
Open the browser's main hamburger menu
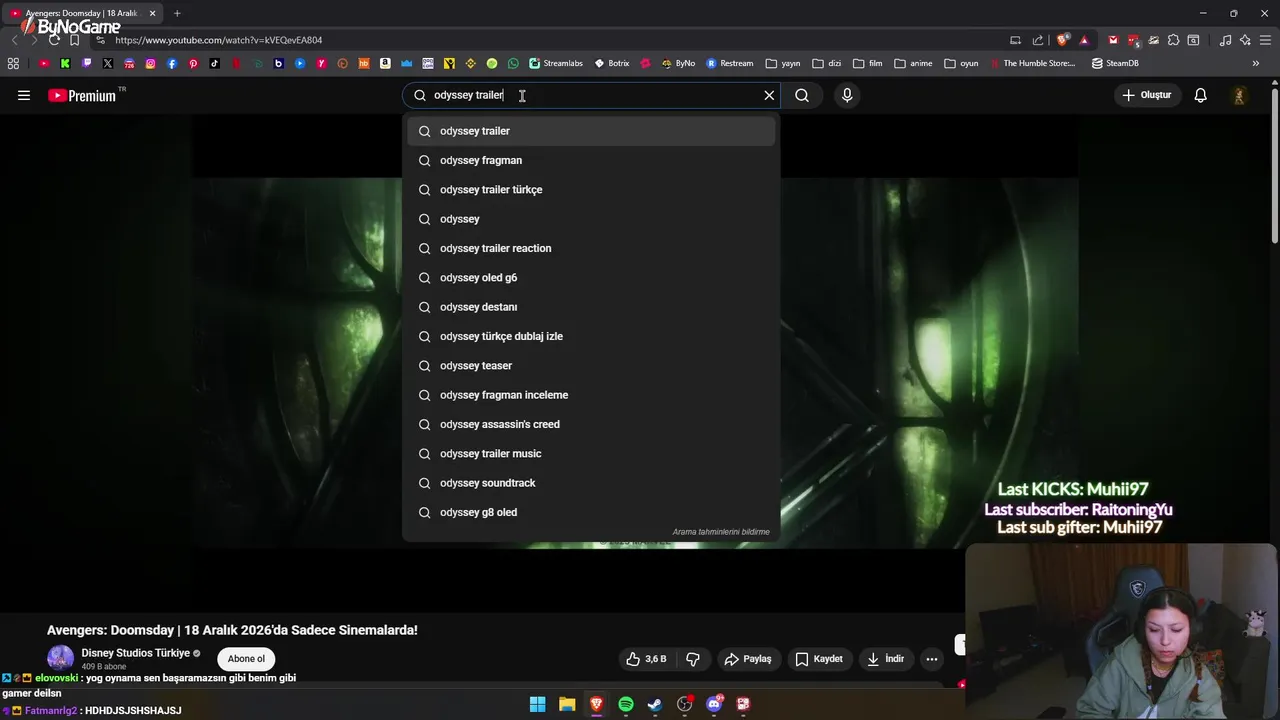point(1265,40)
